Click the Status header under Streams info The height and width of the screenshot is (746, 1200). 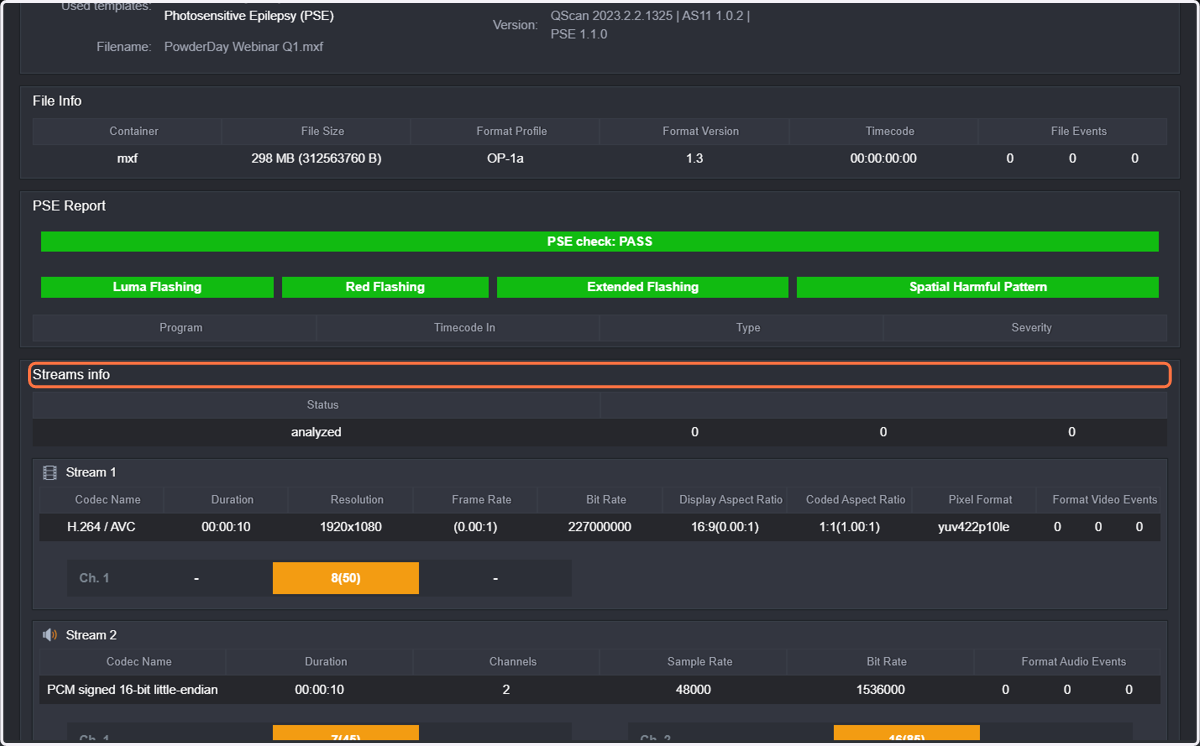point(323,405)
